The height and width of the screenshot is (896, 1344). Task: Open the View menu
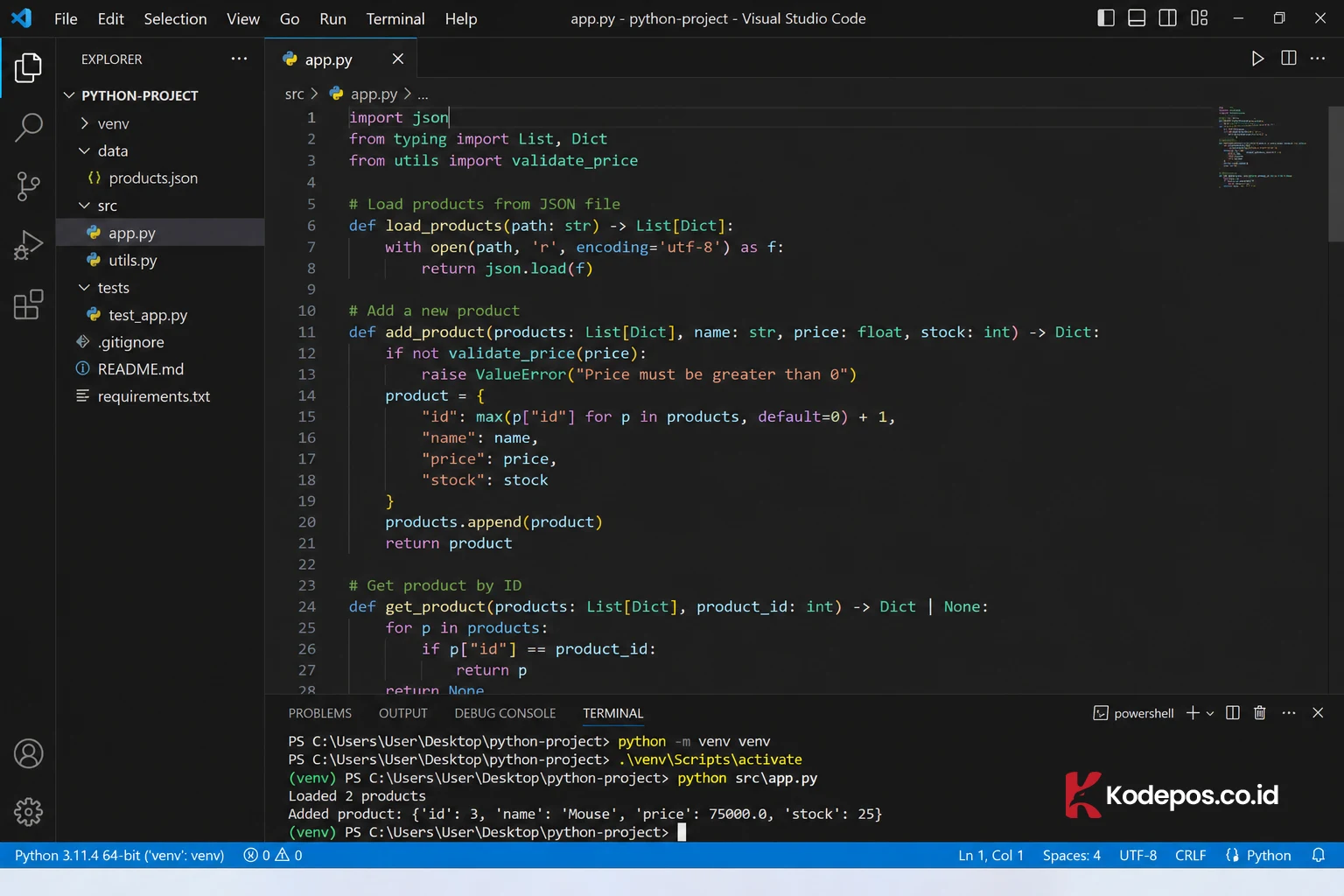click(243, 18)
